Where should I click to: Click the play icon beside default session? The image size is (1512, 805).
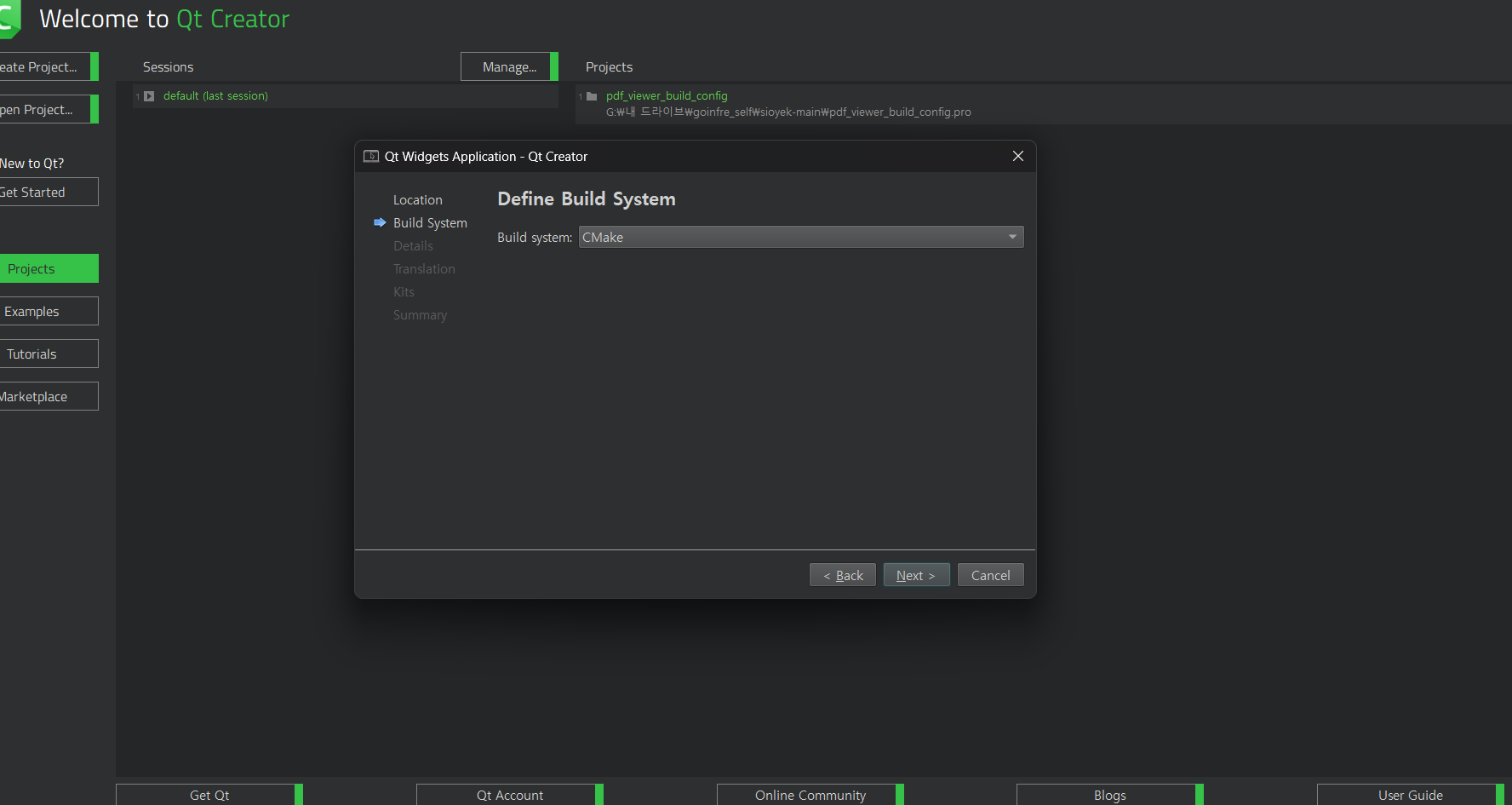coord(149,96)
